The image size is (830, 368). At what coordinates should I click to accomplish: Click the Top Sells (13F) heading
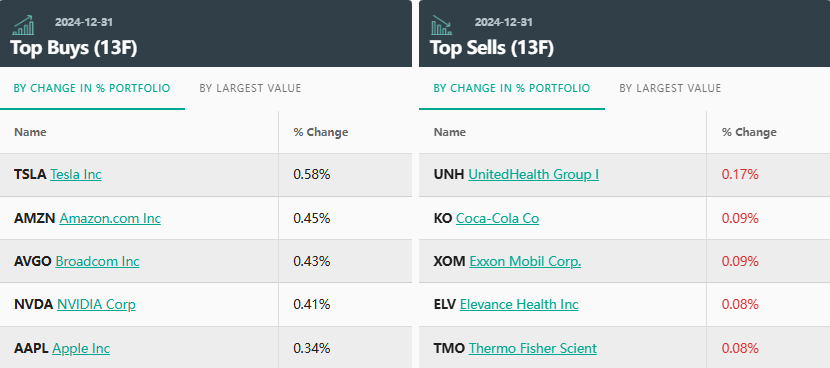coord(492,48)
